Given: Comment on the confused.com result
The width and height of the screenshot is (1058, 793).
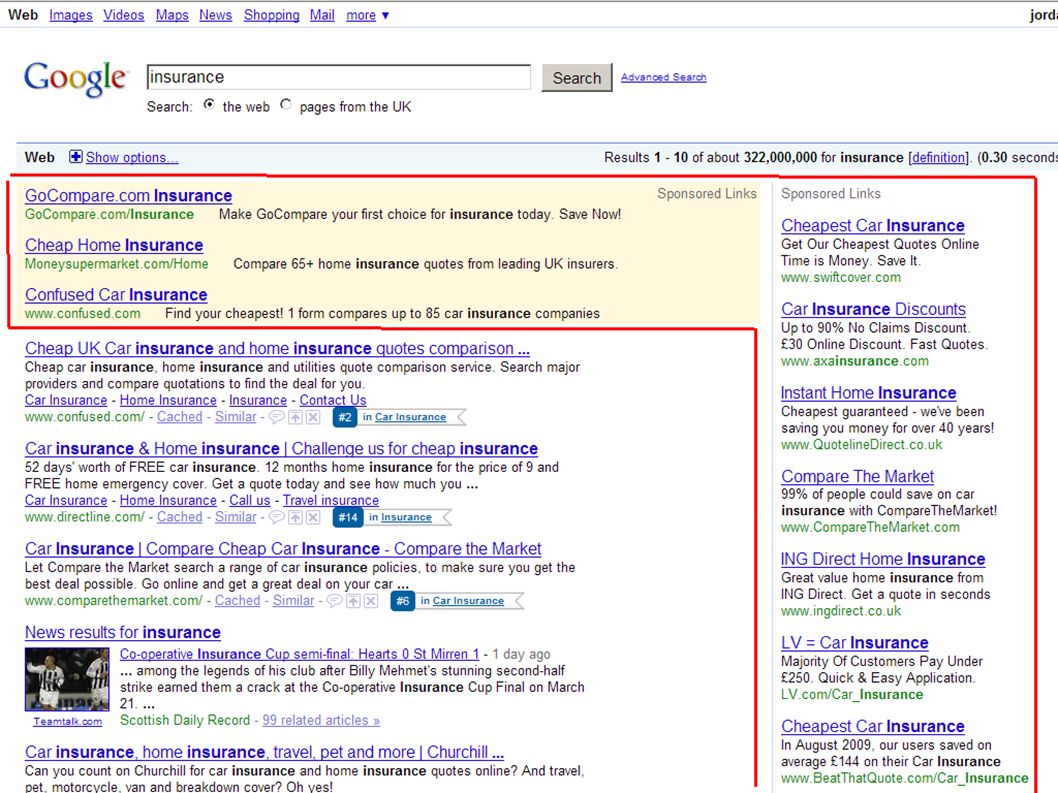Looking at the screenshot, I should click(x=277, y=417).
